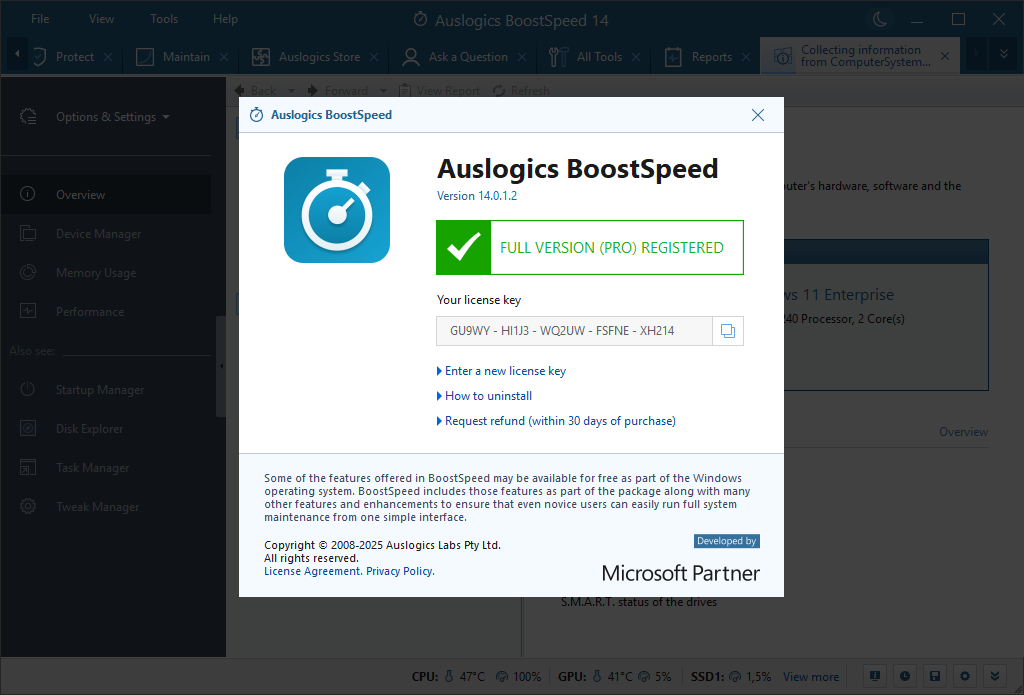Open the Help menu

[x=225, y=19]
